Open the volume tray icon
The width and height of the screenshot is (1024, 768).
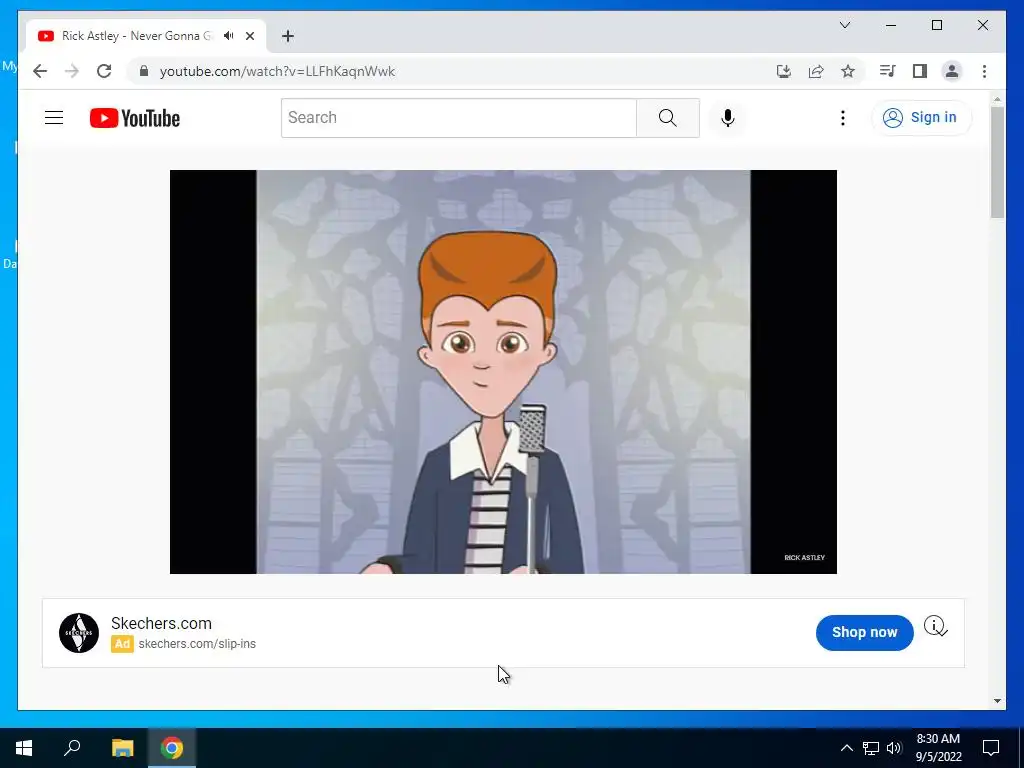(894, 748)
